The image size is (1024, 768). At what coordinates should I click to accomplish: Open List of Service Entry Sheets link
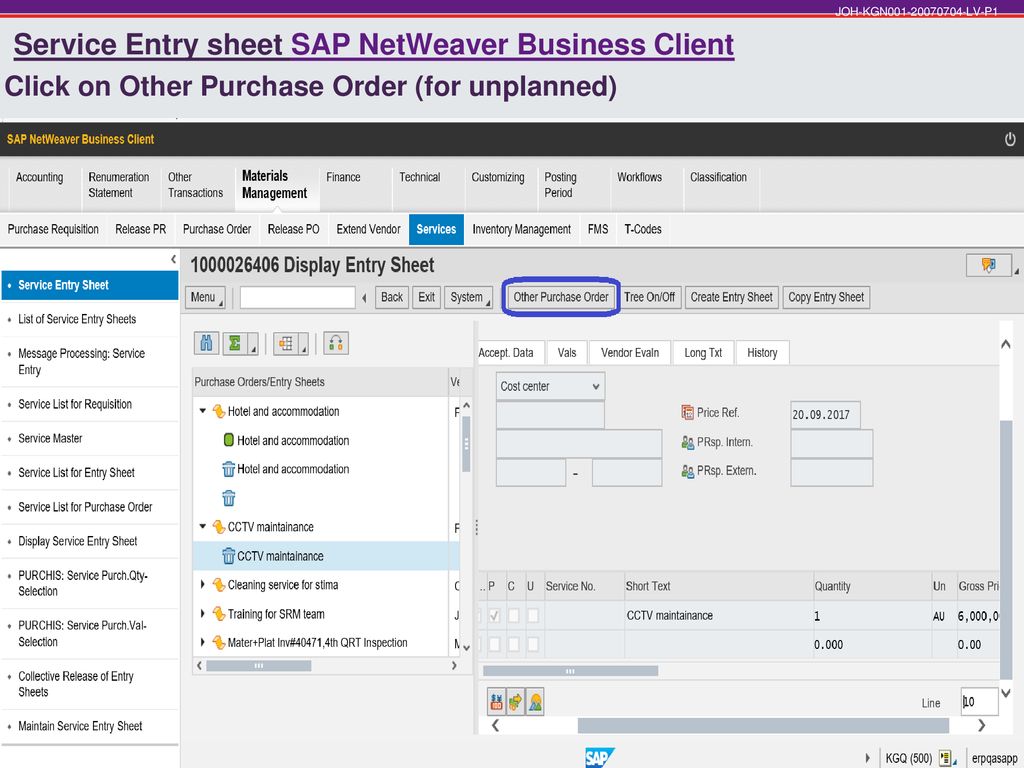[77, 319]
